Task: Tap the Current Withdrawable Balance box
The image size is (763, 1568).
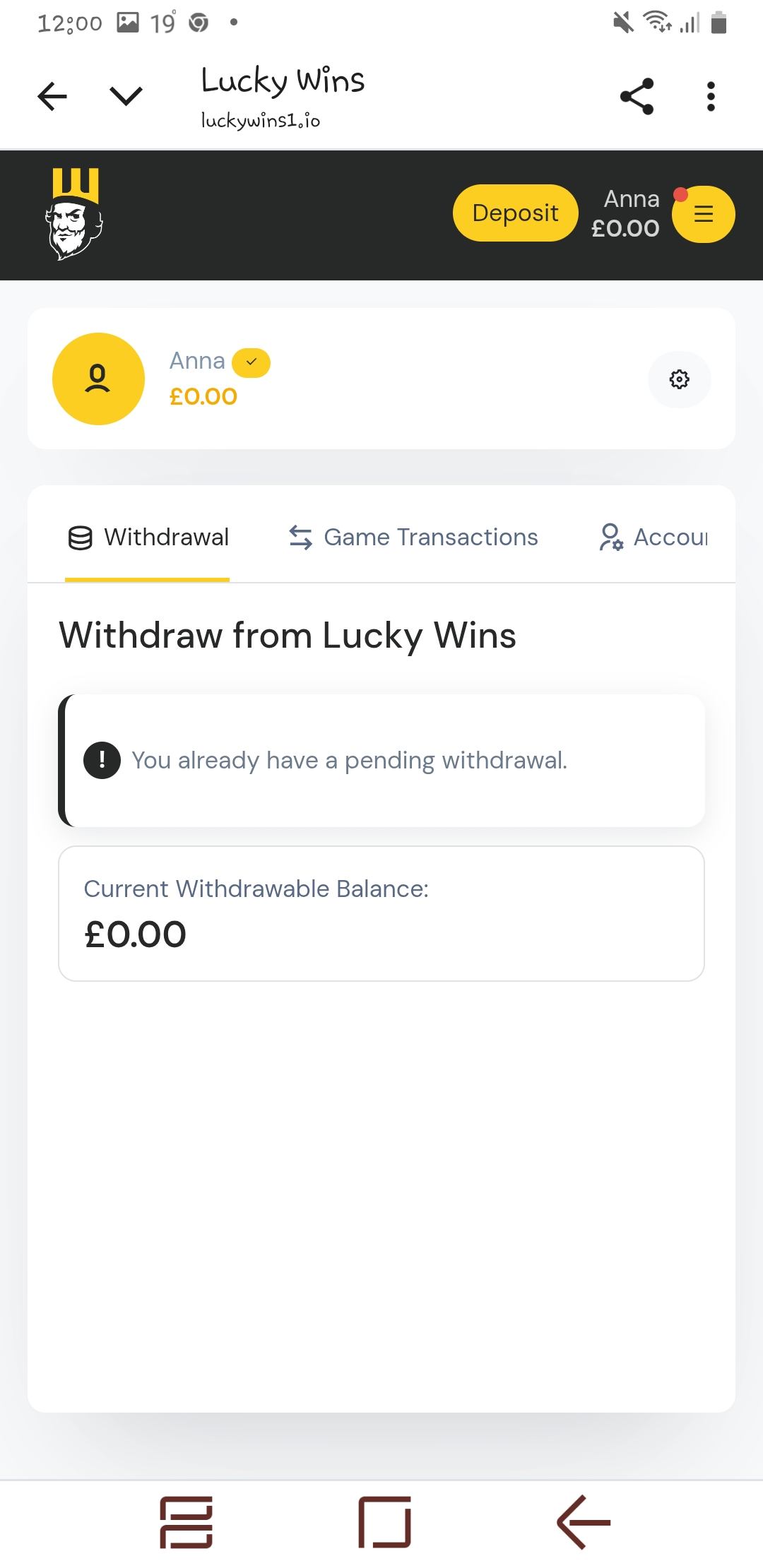Action: (381, 913)
